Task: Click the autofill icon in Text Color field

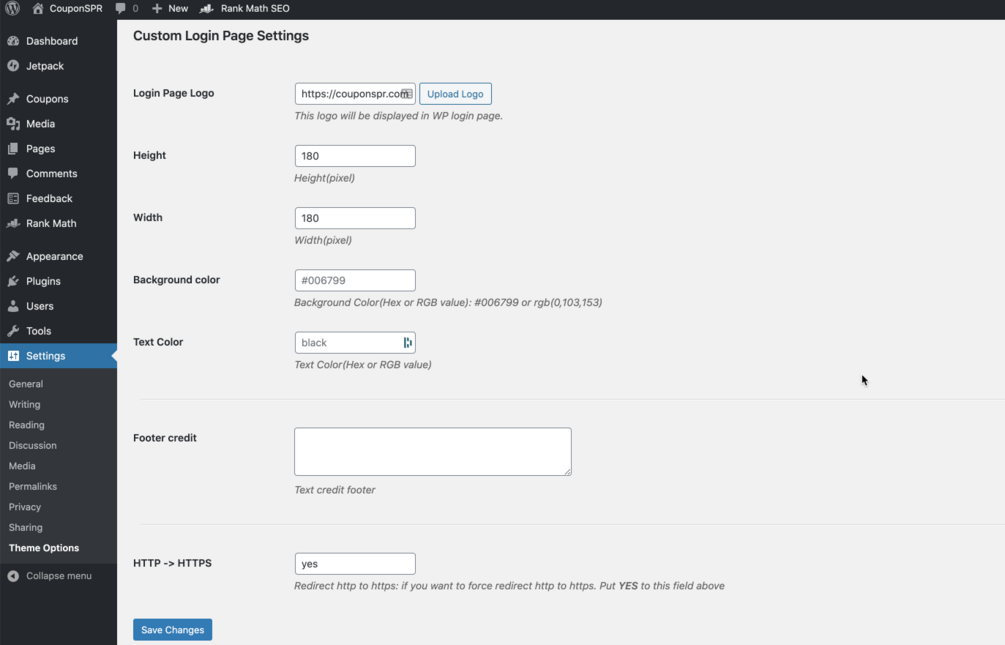Action: click(x=407, y=343)
